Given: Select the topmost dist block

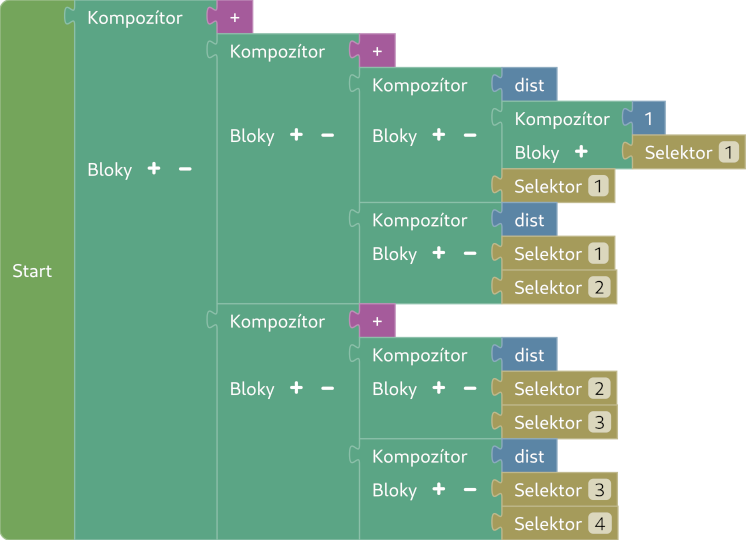Looking at the screenshot, I should 529,85.
